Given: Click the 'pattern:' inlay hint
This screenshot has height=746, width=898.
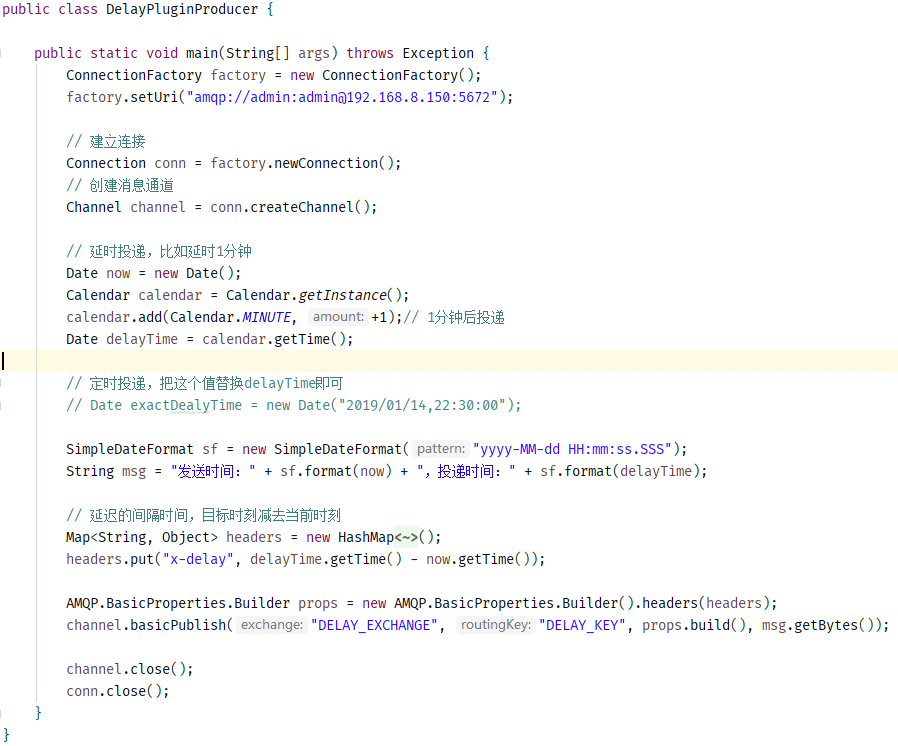Looking at the screenshot, I should tap(441, 449).
